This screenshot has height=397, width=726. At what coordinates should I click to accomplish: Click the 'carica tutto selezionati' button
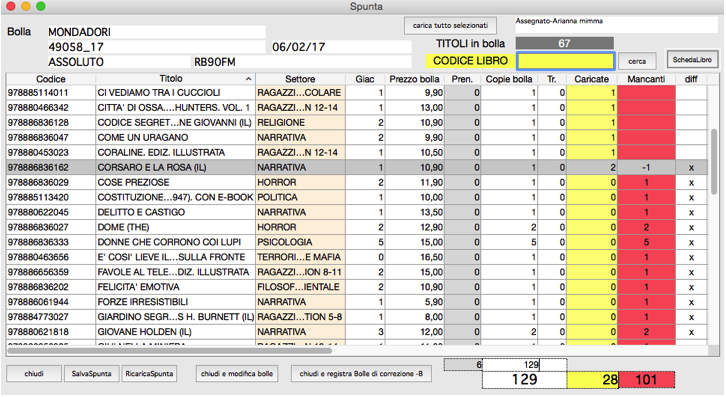point(450,25)
